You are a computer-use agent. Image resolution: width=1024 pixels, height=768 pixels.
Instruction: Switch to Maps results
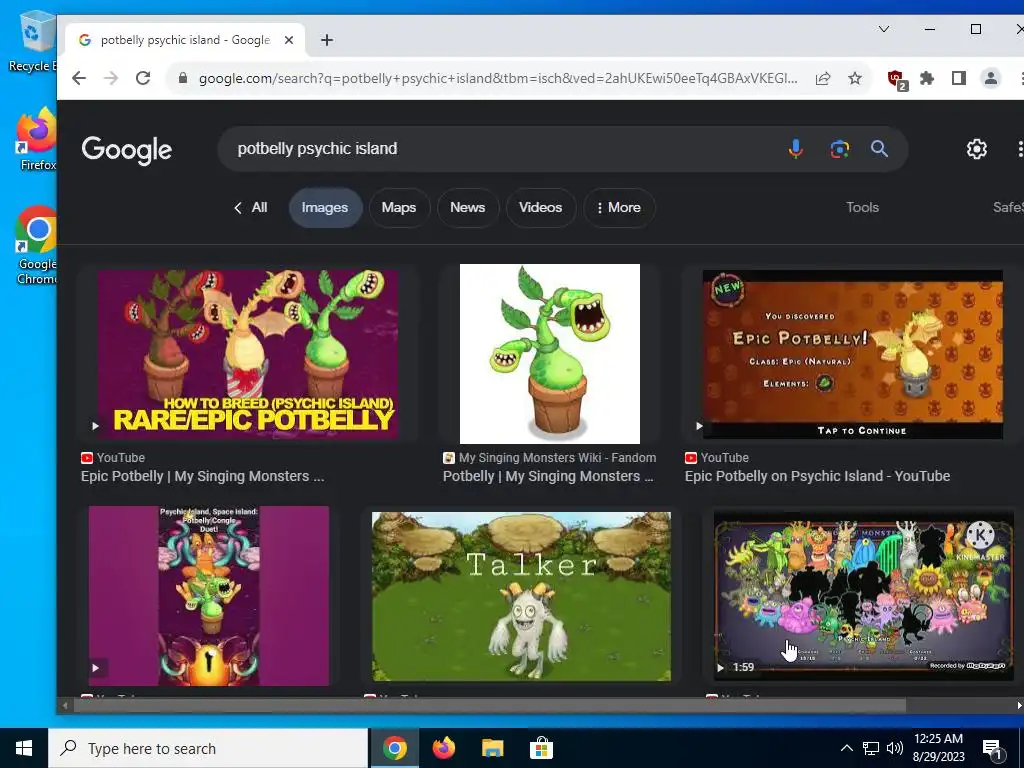(x=399, y=208)
